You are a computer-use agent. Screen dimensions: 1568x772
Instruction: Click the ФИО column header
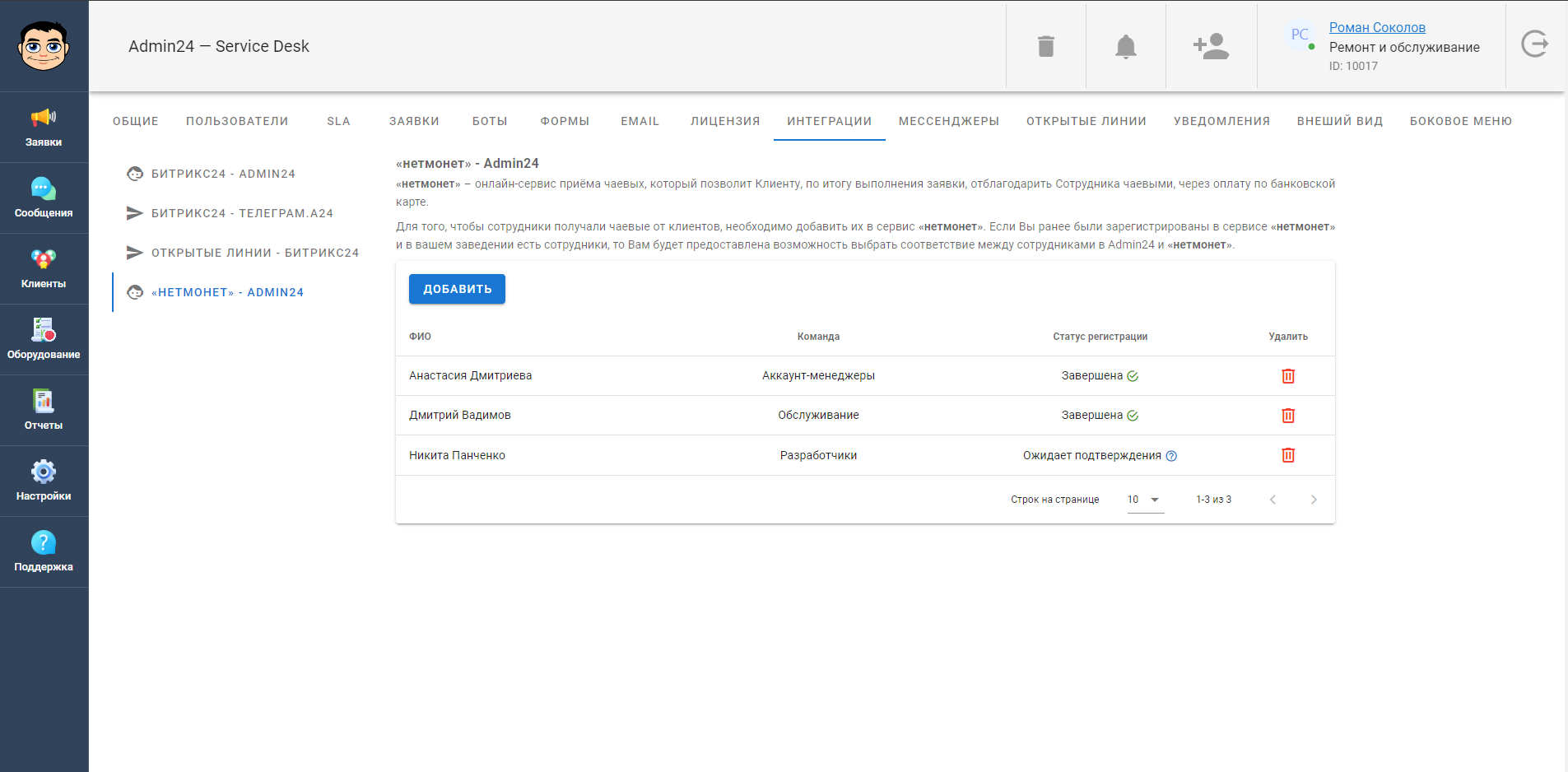click(420, 337)
